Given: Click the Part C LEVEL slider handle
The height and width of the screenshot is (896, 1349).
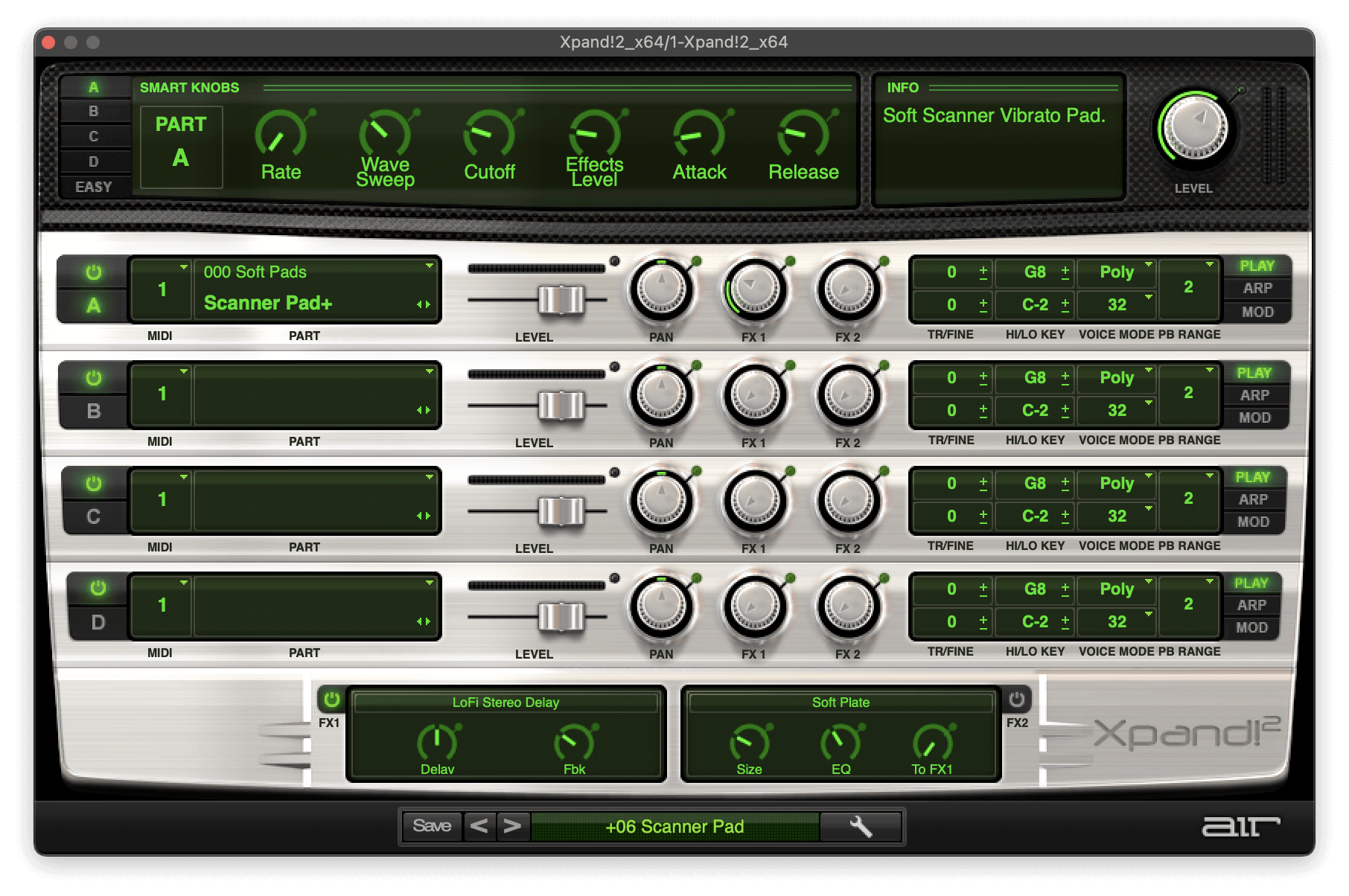Looking at the screenshot, I should (561, 511).
